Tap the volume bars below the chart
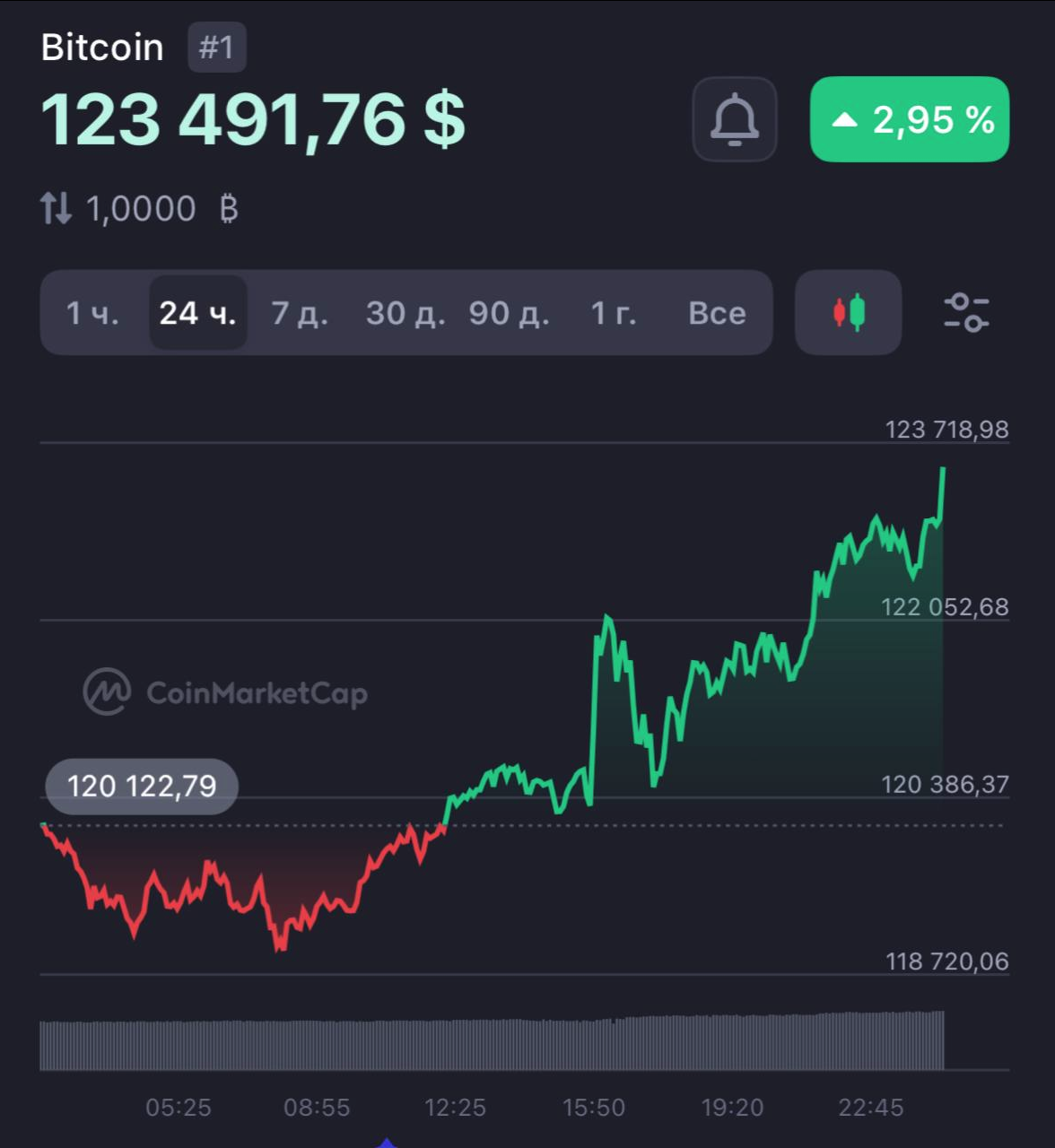The image size is (1055, 1148). tap(492, 1043)
